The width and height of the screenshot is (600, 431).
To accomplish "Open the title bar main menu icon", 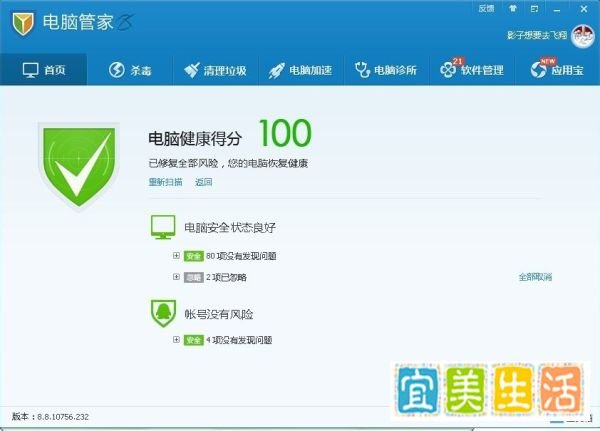I will coord(534,8).
